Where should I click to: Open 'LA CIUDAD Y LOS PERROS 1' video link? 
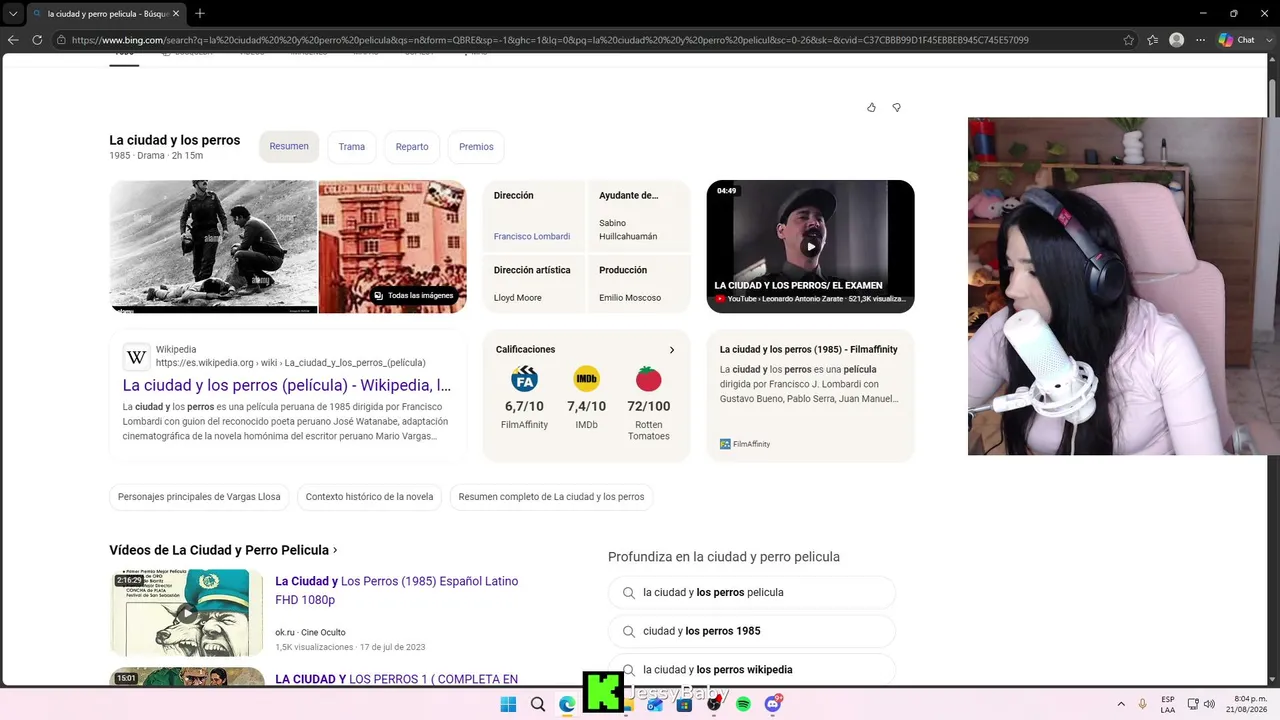click(x=397, y=679)
